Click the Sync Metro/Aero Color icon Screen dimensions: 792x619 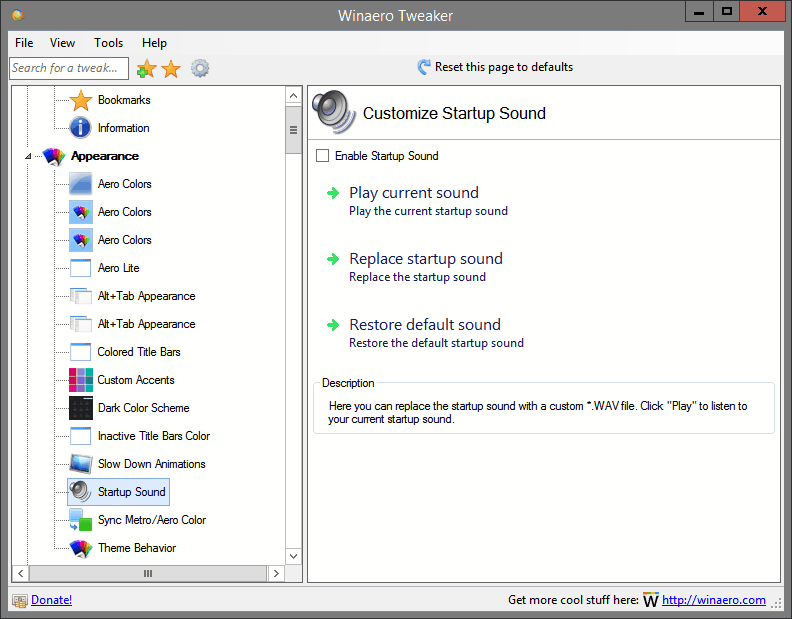[81, 520]
